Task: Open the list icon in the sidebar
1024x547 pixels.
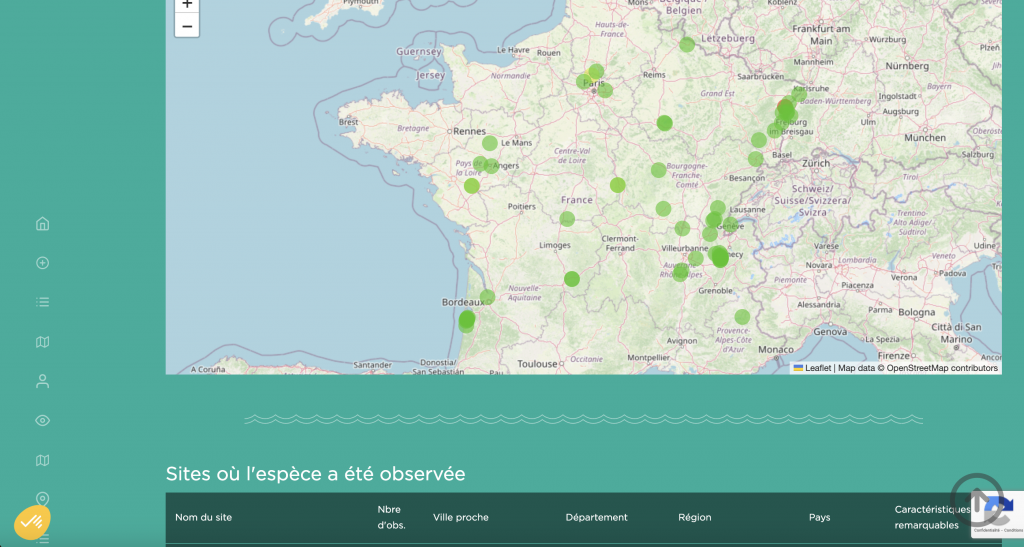Action: (x=42, y=302)
